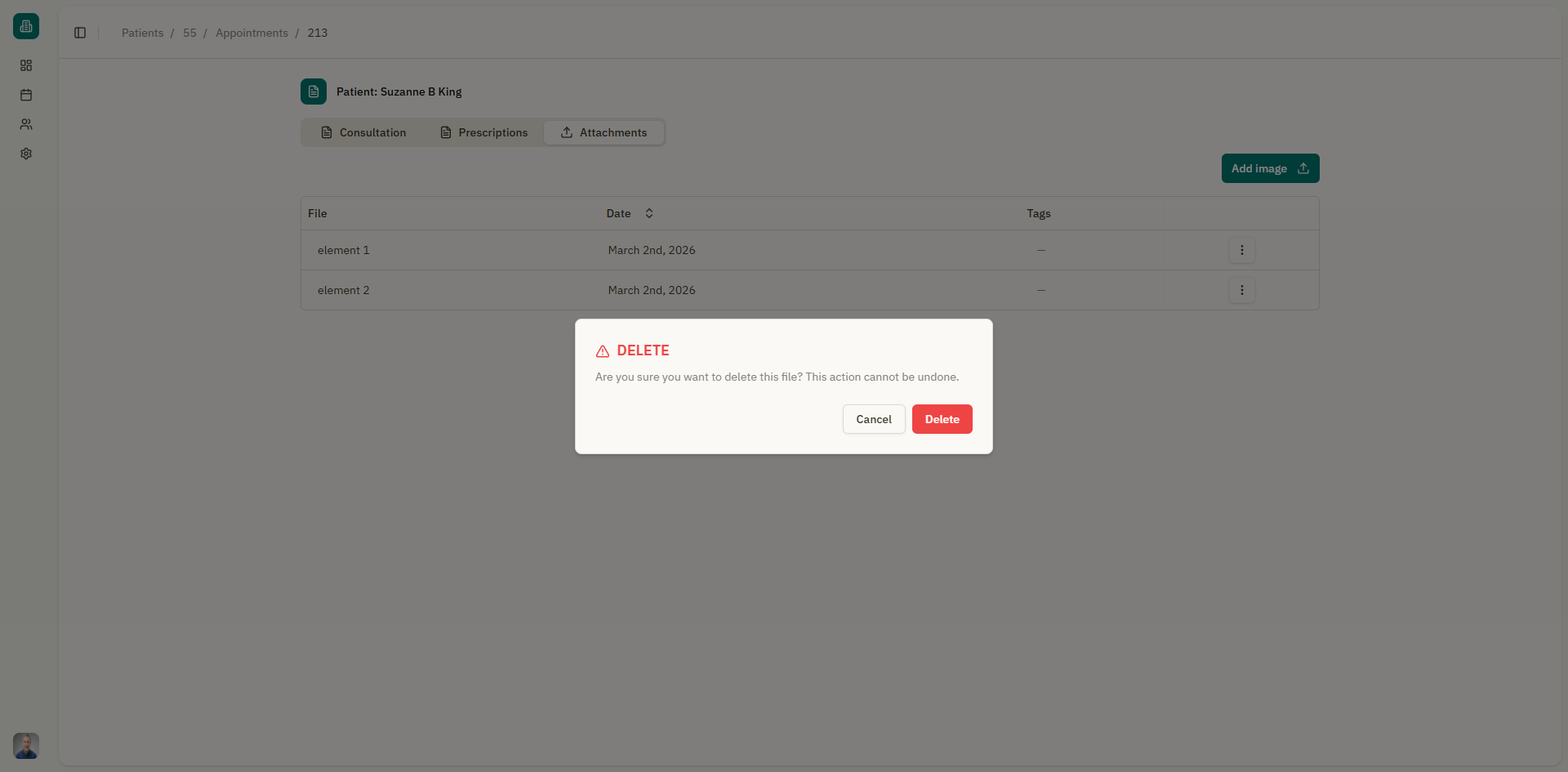Click the document icon beside Suzanne B King

(x=314, y=91)
